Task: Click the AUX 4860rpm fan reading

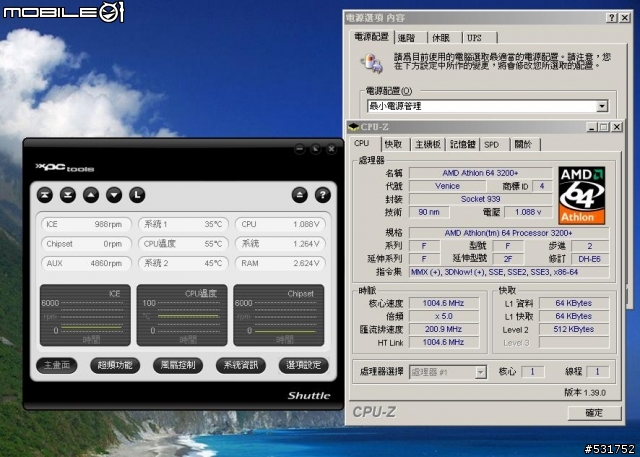Action: pos(86,264)
